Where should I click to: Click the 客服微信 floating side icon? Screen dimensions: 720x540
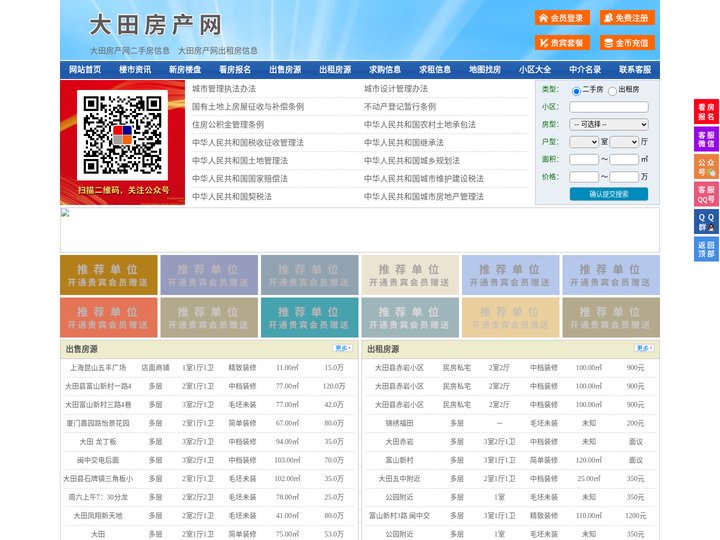(706, 139)
